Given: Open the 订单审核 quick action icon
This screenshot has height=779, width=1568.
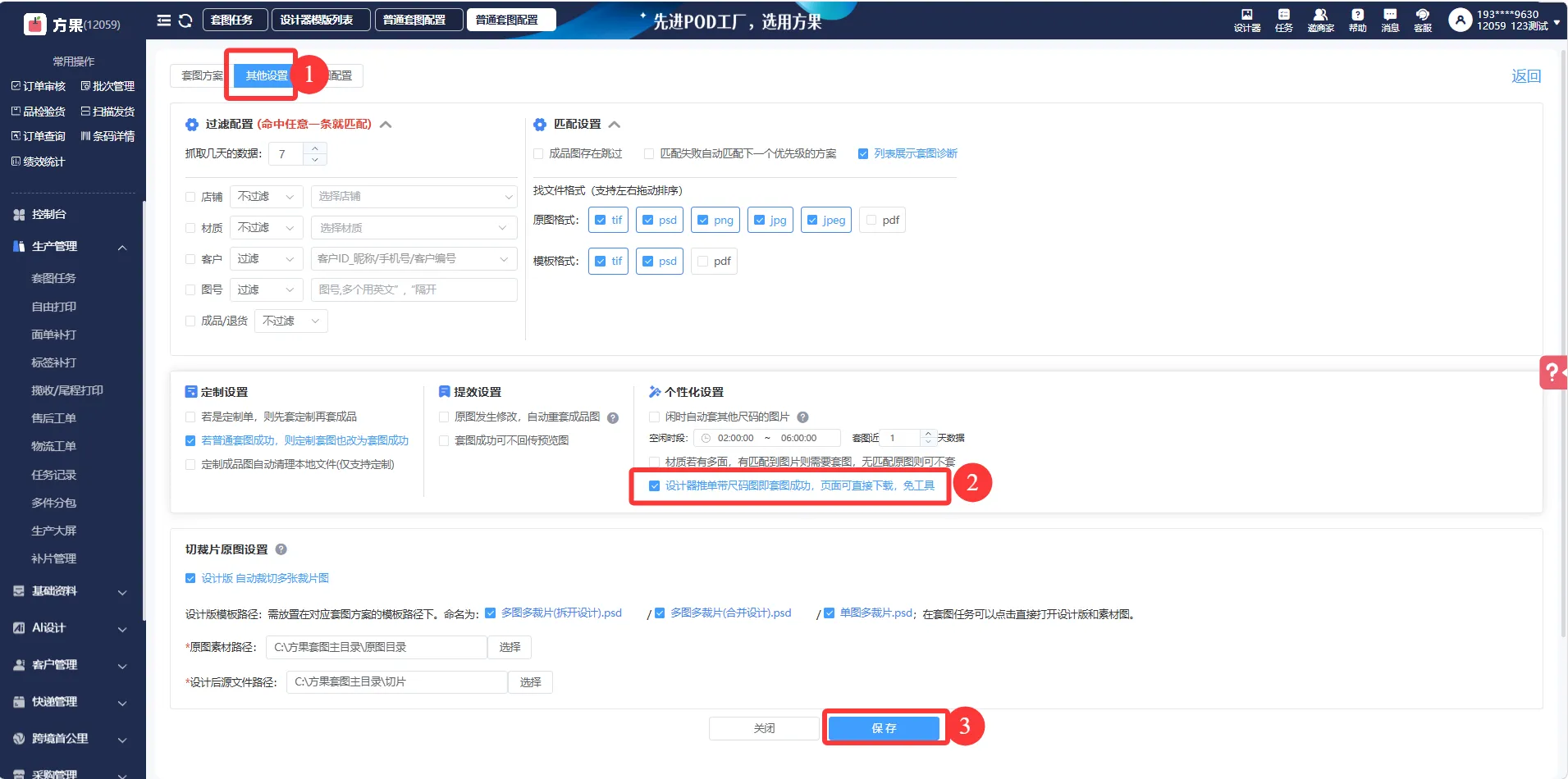Looking at the screenshot, I should click(16, 86).
